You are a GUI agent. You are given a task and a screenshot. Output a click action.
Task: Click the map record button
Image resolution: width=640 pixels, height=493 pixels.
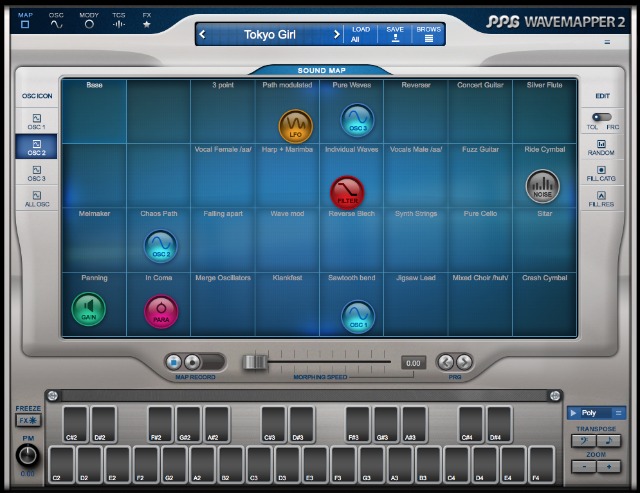coord(192,362)
